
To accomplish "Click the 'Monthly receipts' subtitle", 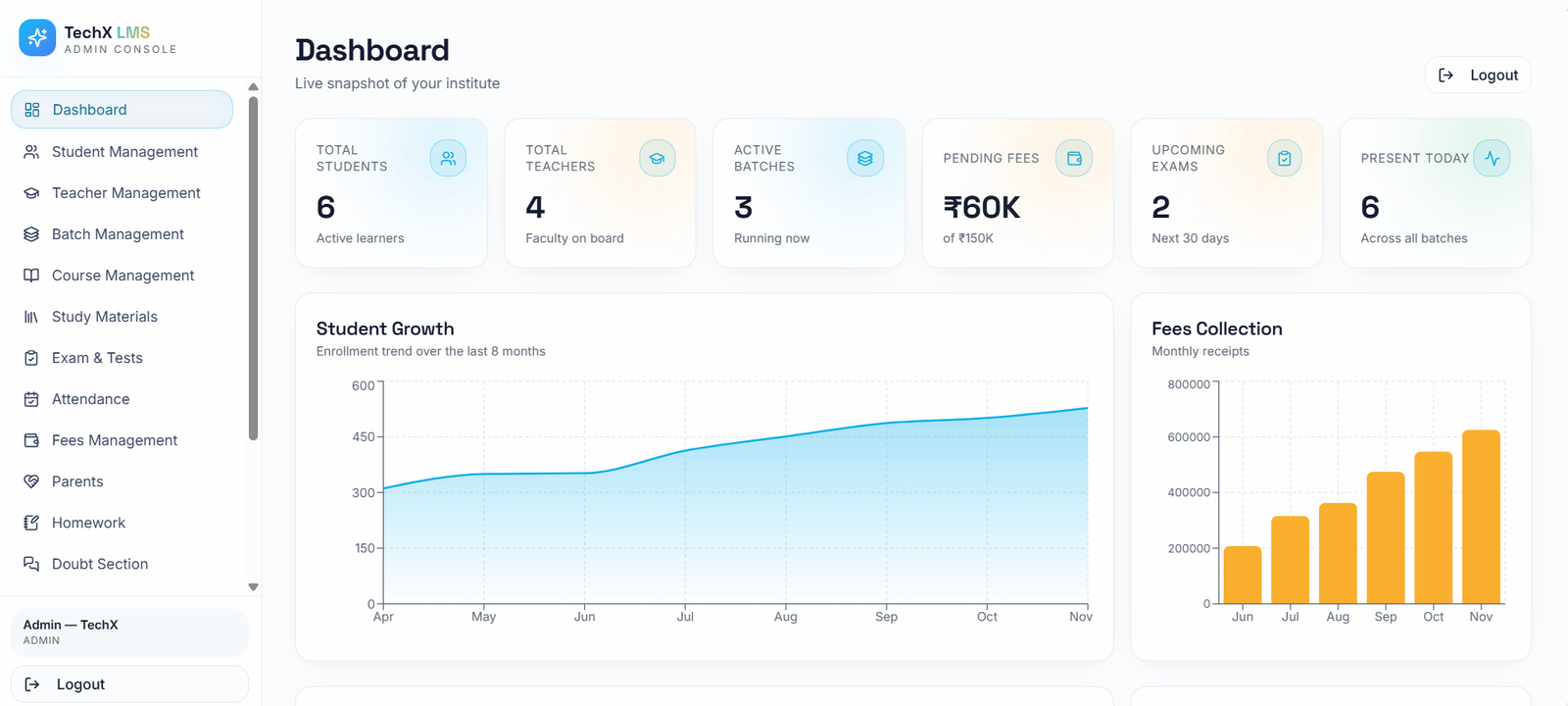I will (1200, 351).
